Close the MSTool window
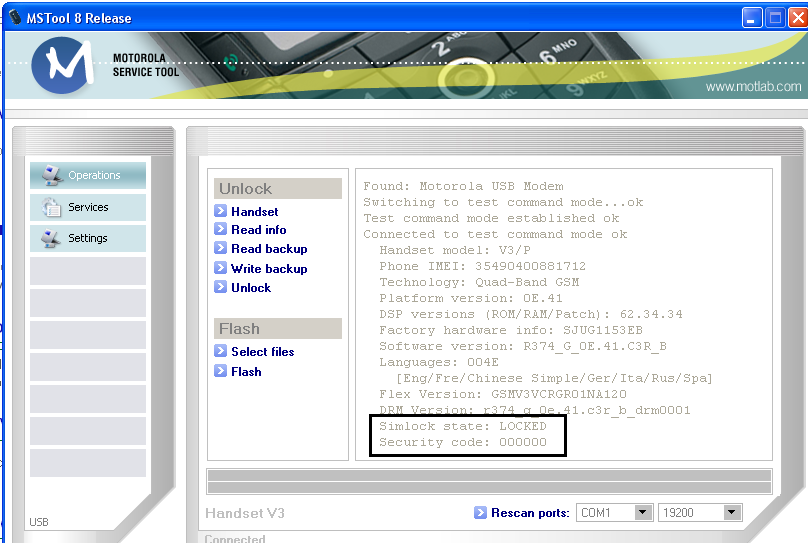 [798, 18]
